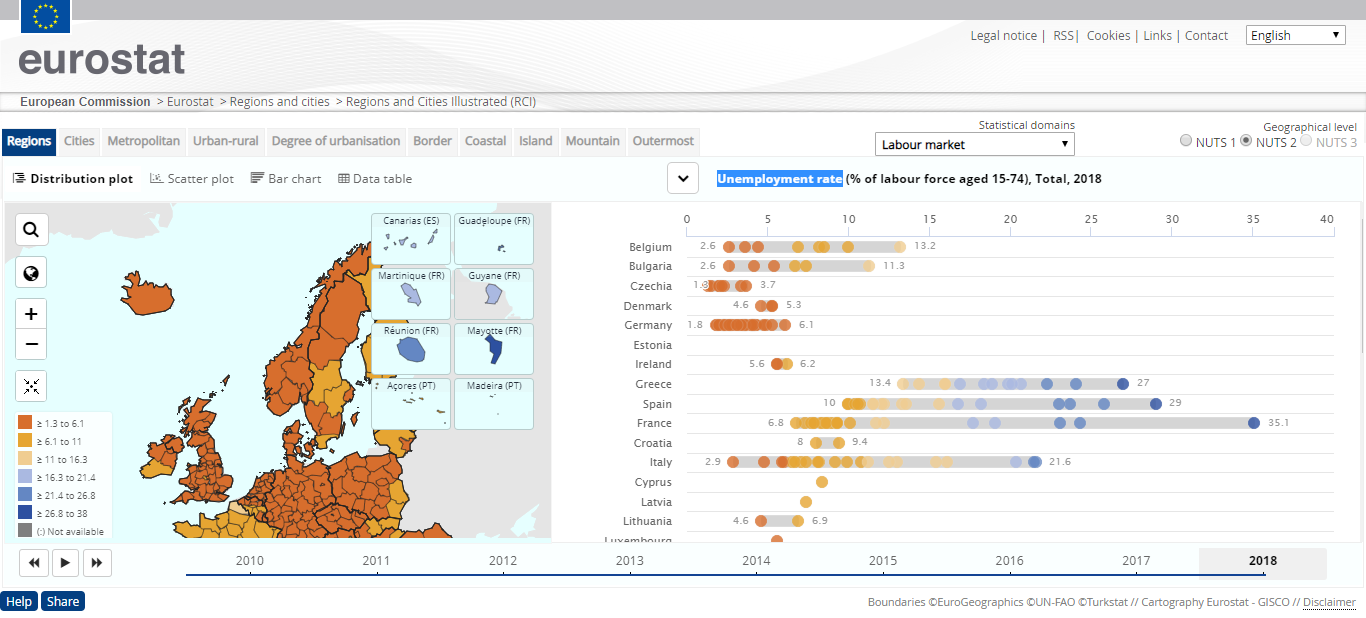Image resolution: width=1366 pixels, height=618 pixels.
Task: Click the collapse arrows map icon
Action: point(31,386)
